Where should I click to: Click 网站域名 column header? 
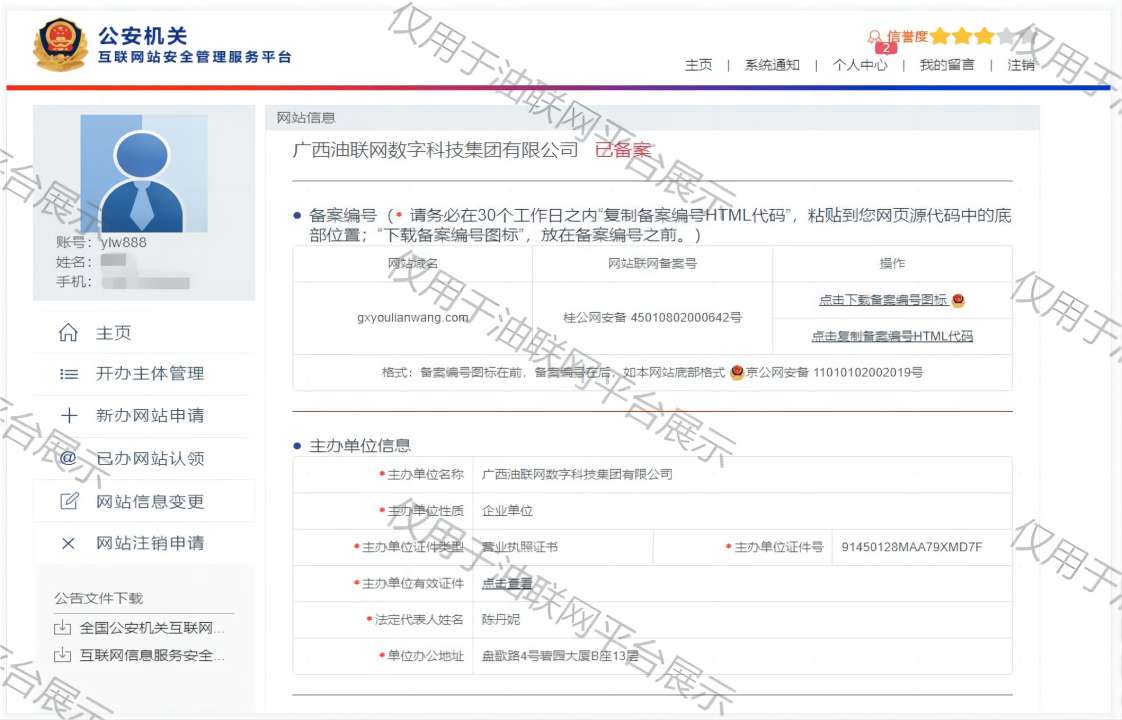click(x=413, y=263)
